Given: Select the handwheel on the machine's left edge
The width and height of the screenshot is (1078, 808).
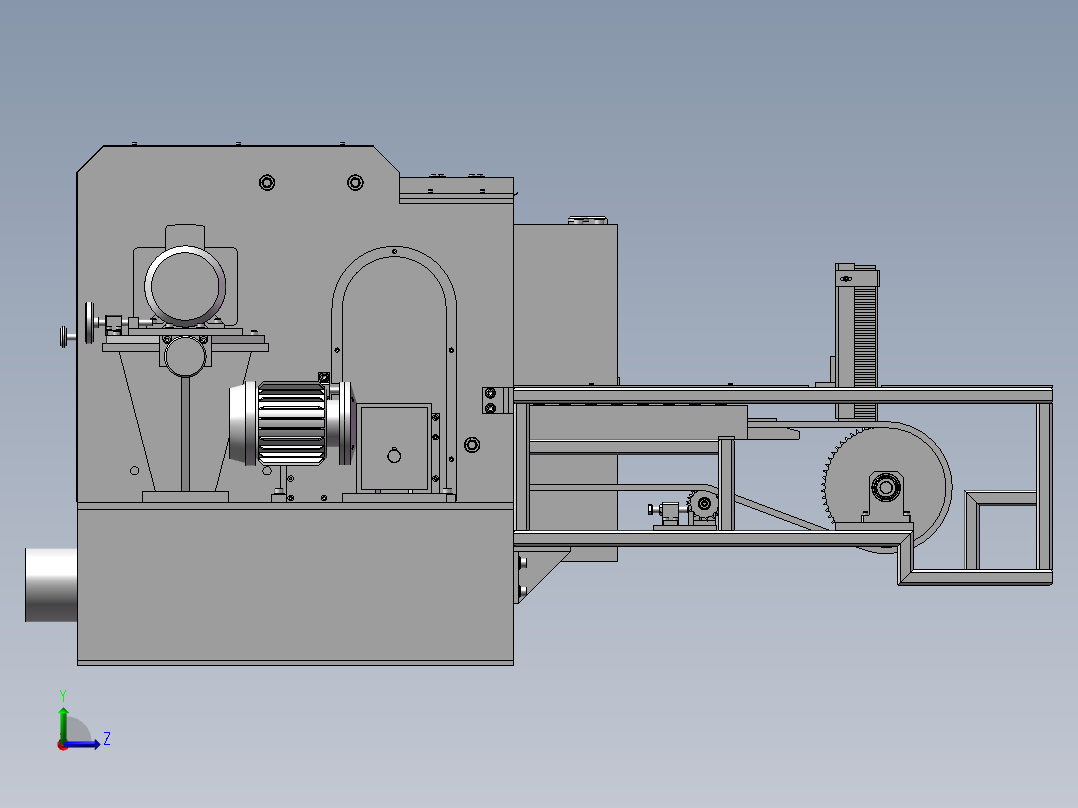Looking at the screenshot, I should coord(89,322).
